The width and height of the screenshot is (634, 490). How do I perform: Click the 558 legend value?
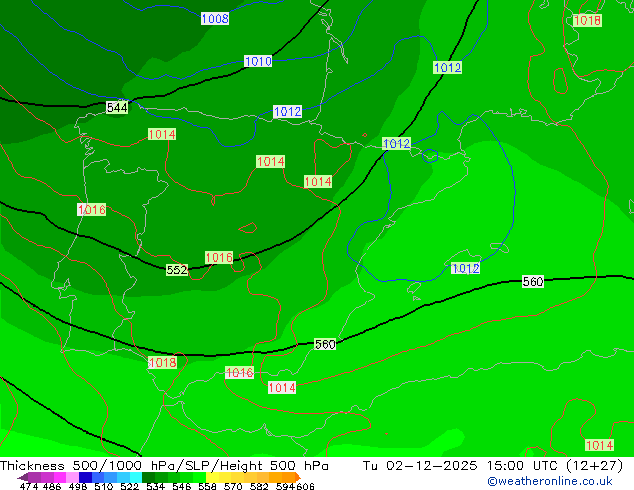coord(207,486)
